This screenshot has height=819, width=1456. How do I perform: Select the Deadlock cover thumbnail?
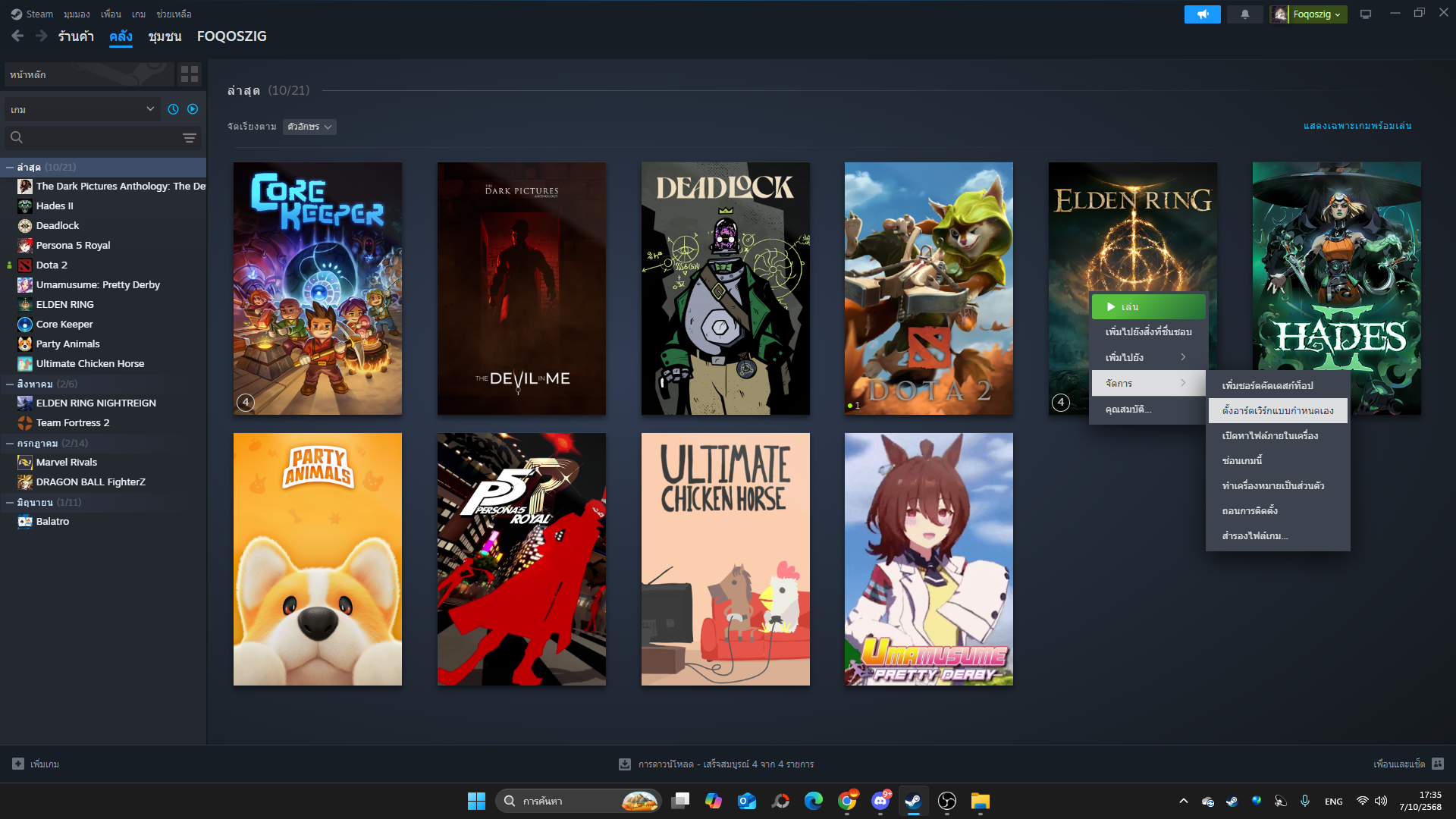coord(725,288)
